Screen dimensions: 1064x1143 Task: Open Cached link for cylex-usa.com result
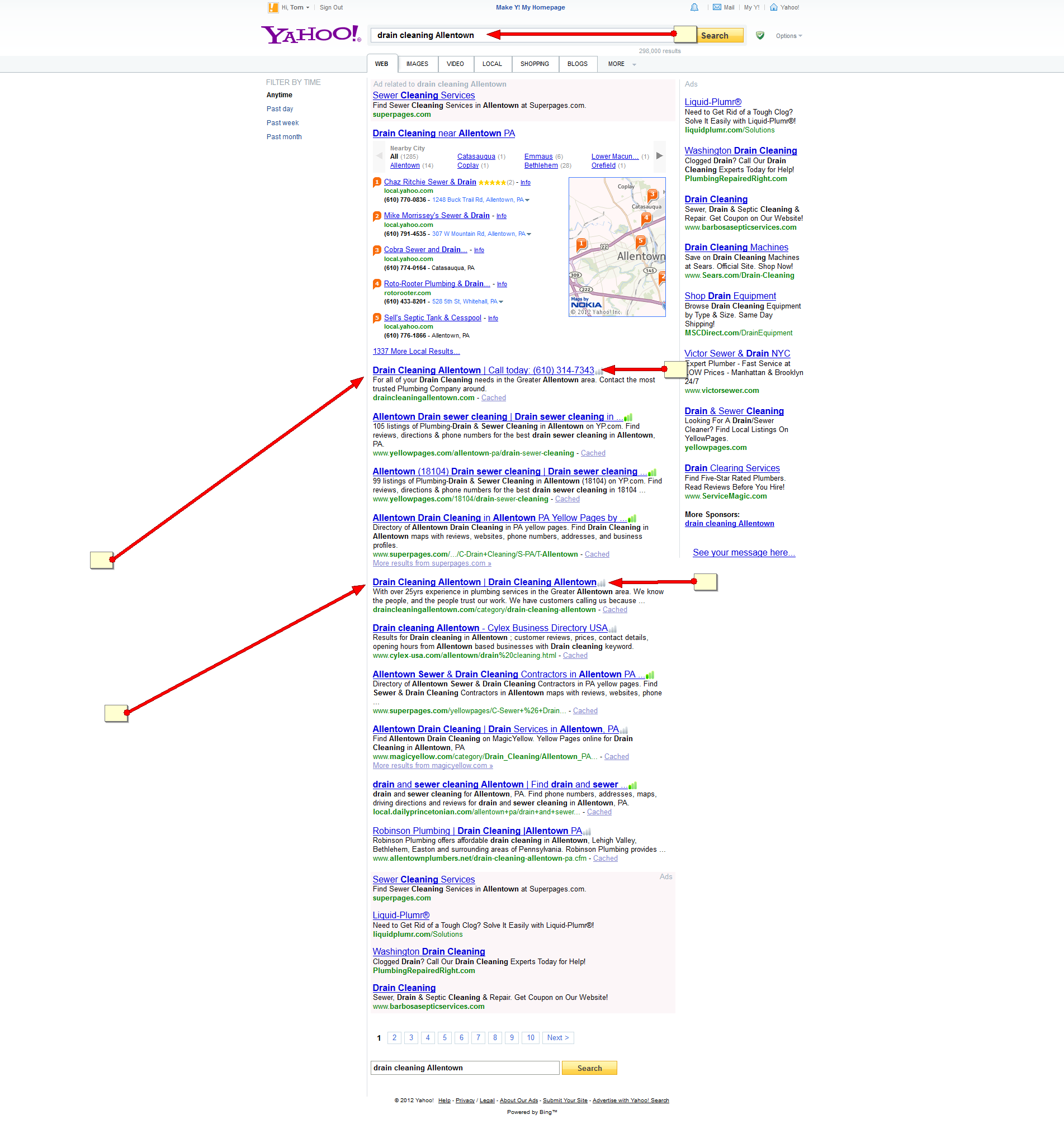coord(575,656)
